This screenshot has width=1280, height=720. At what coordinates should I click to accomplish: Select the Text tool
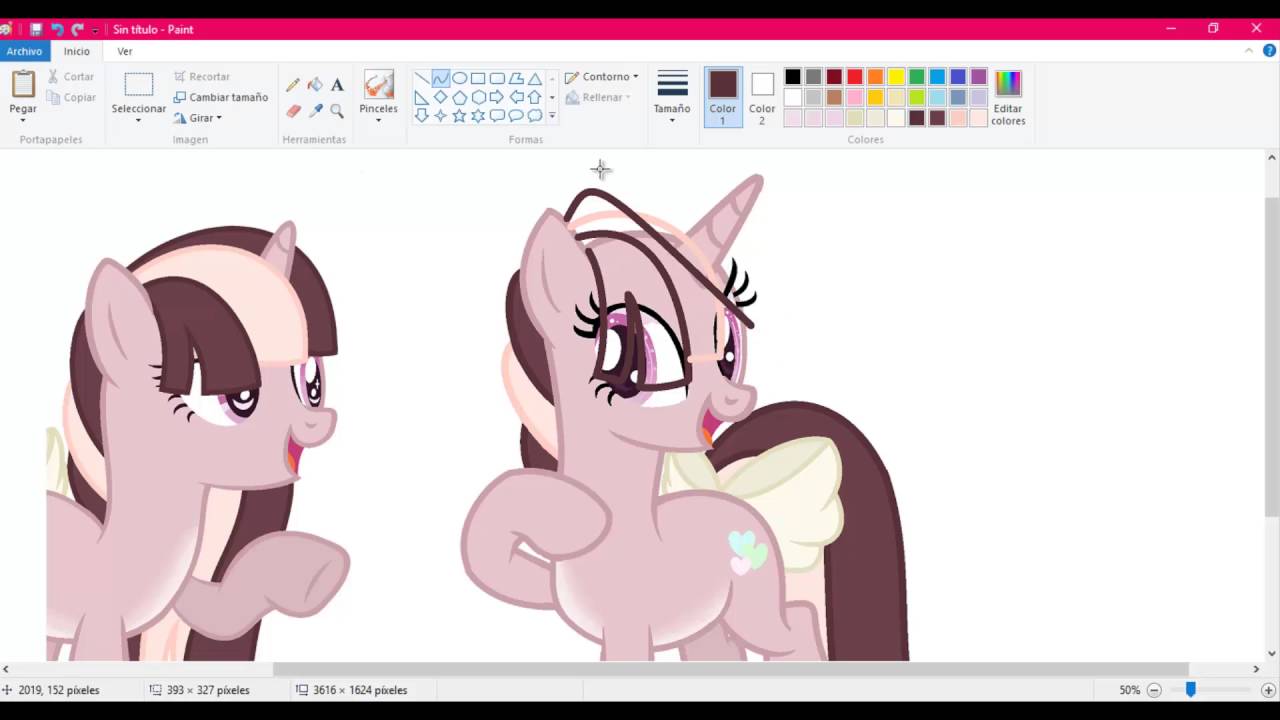click(337, 85)
